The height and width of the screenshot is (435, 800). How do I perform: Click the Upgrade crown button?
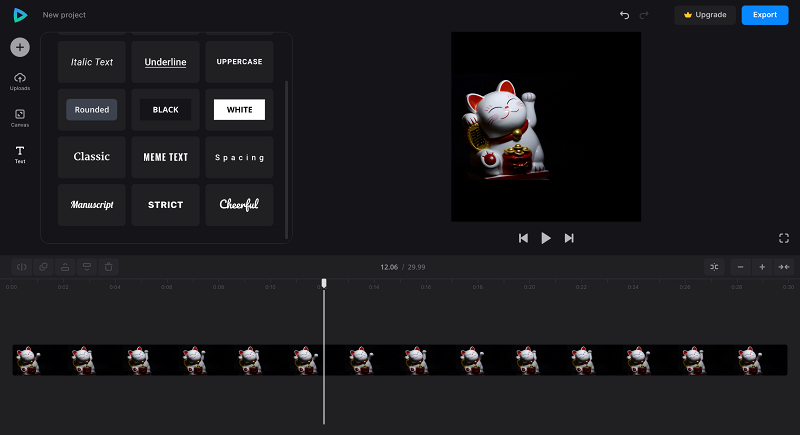pos(705,15)
